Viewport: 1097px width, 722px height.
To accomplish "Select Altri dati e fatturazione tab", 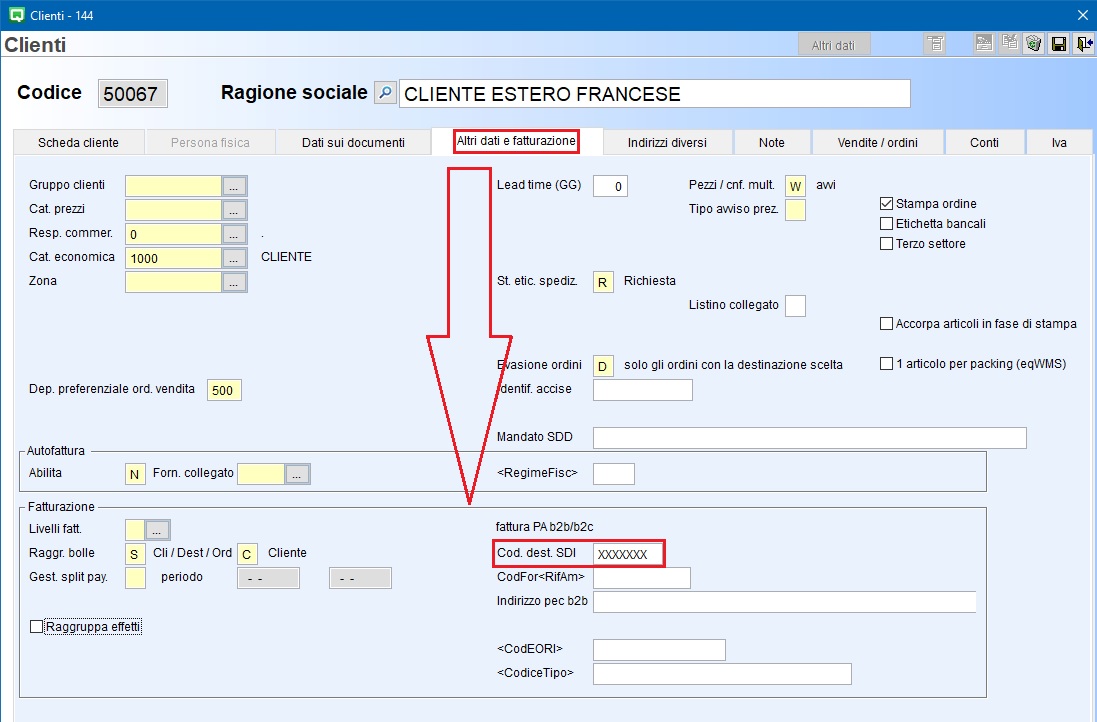I will pos(516,141).
